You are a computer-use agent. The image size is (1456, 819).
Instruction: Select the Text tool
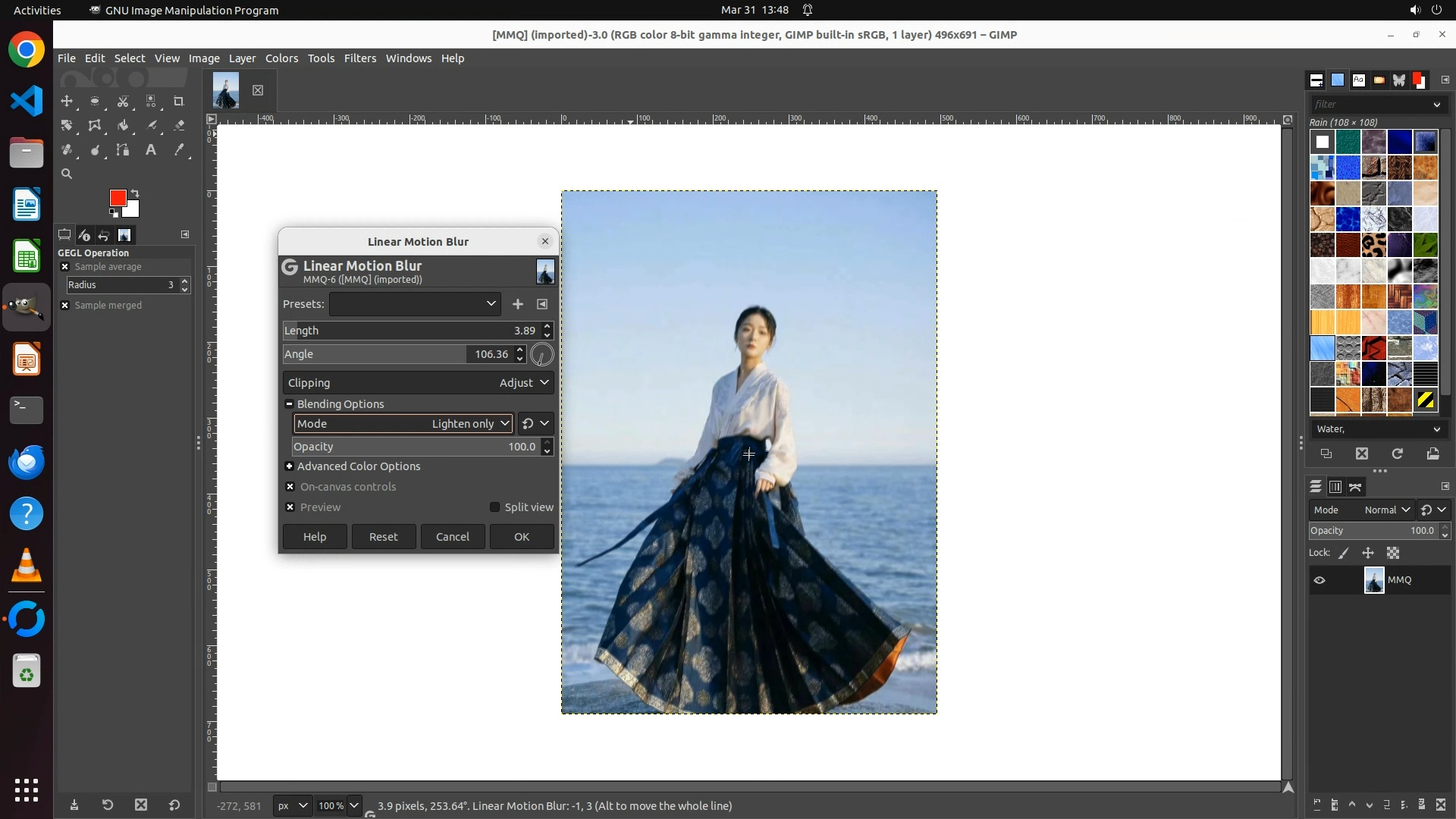coord(151,150)
